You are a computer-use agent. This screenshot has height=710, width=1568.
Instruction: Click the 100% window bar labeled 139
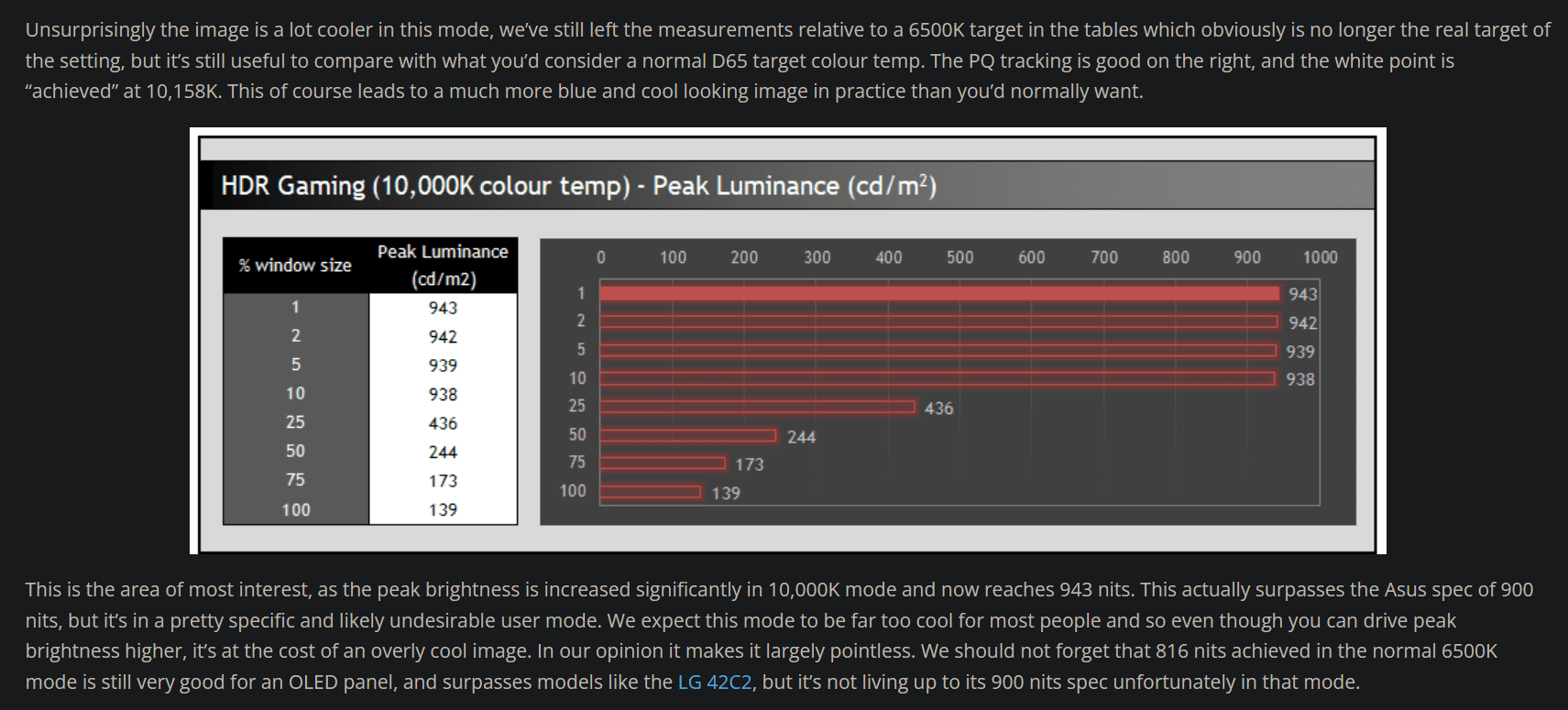(x=651, y=492)
